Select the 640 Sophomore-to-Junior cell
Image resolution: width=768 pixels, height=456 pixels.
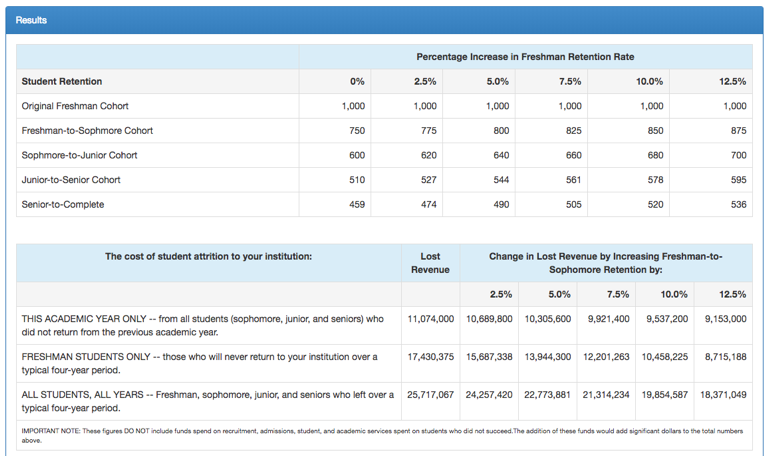[x=498, y=155]
